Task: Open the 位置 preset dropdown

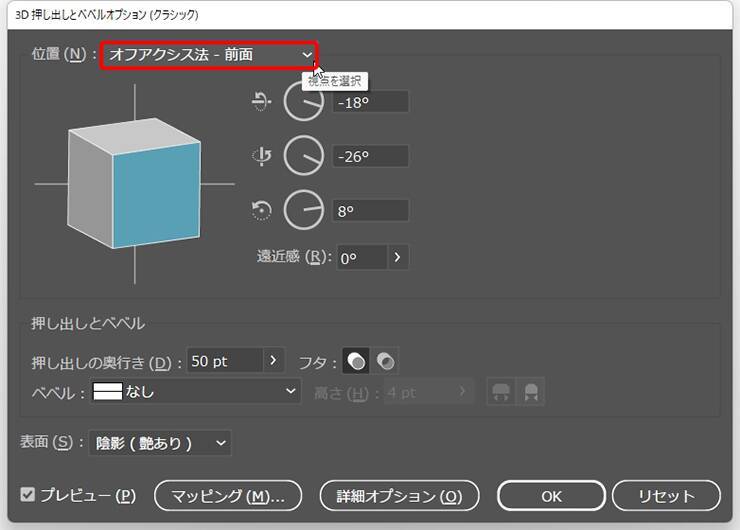Action: pos(209,55)
